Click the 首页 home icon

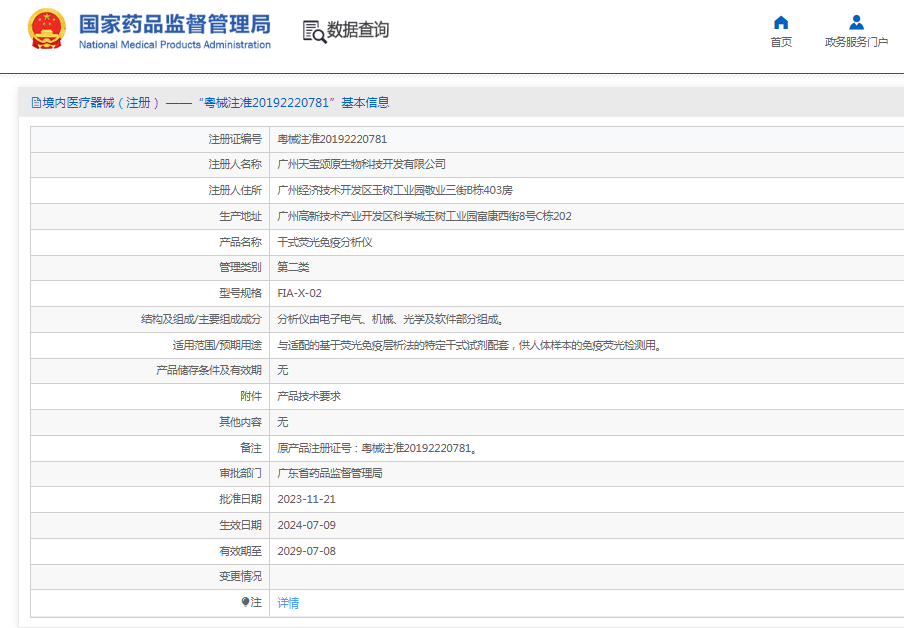click(x=781, y=23)
